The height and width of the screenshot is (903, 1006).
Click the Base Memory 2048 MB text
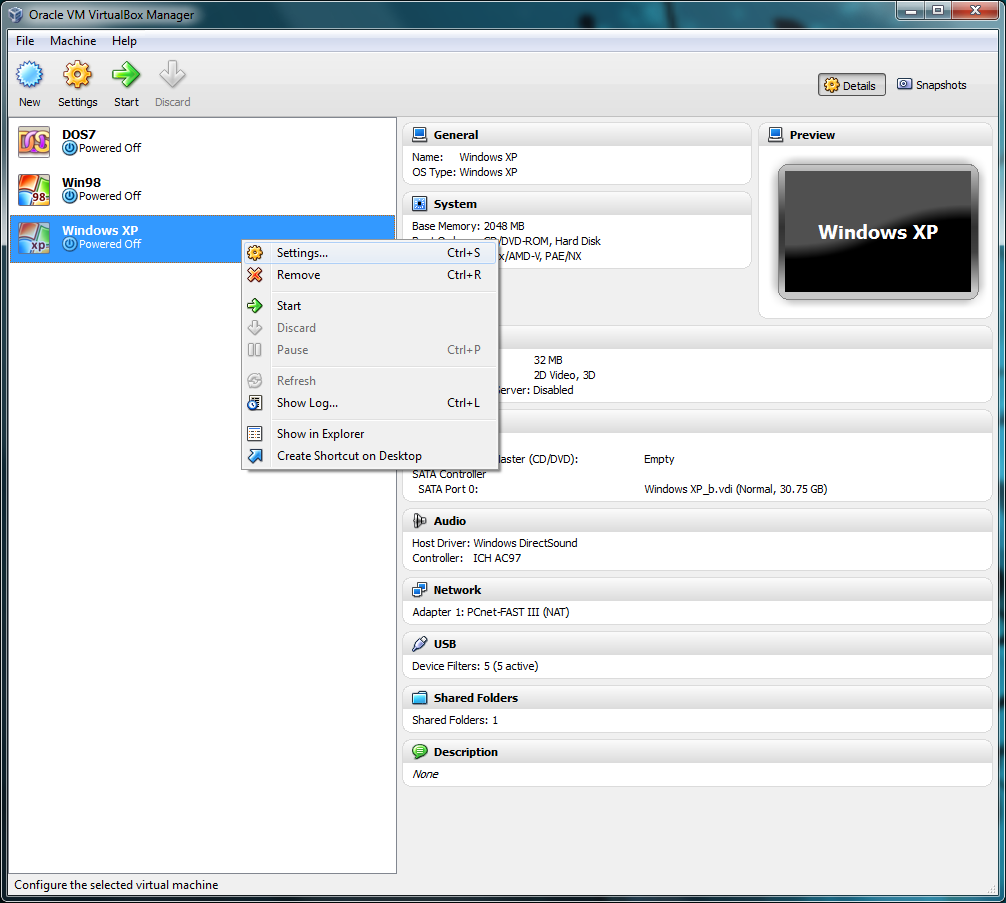pos(468,226)
